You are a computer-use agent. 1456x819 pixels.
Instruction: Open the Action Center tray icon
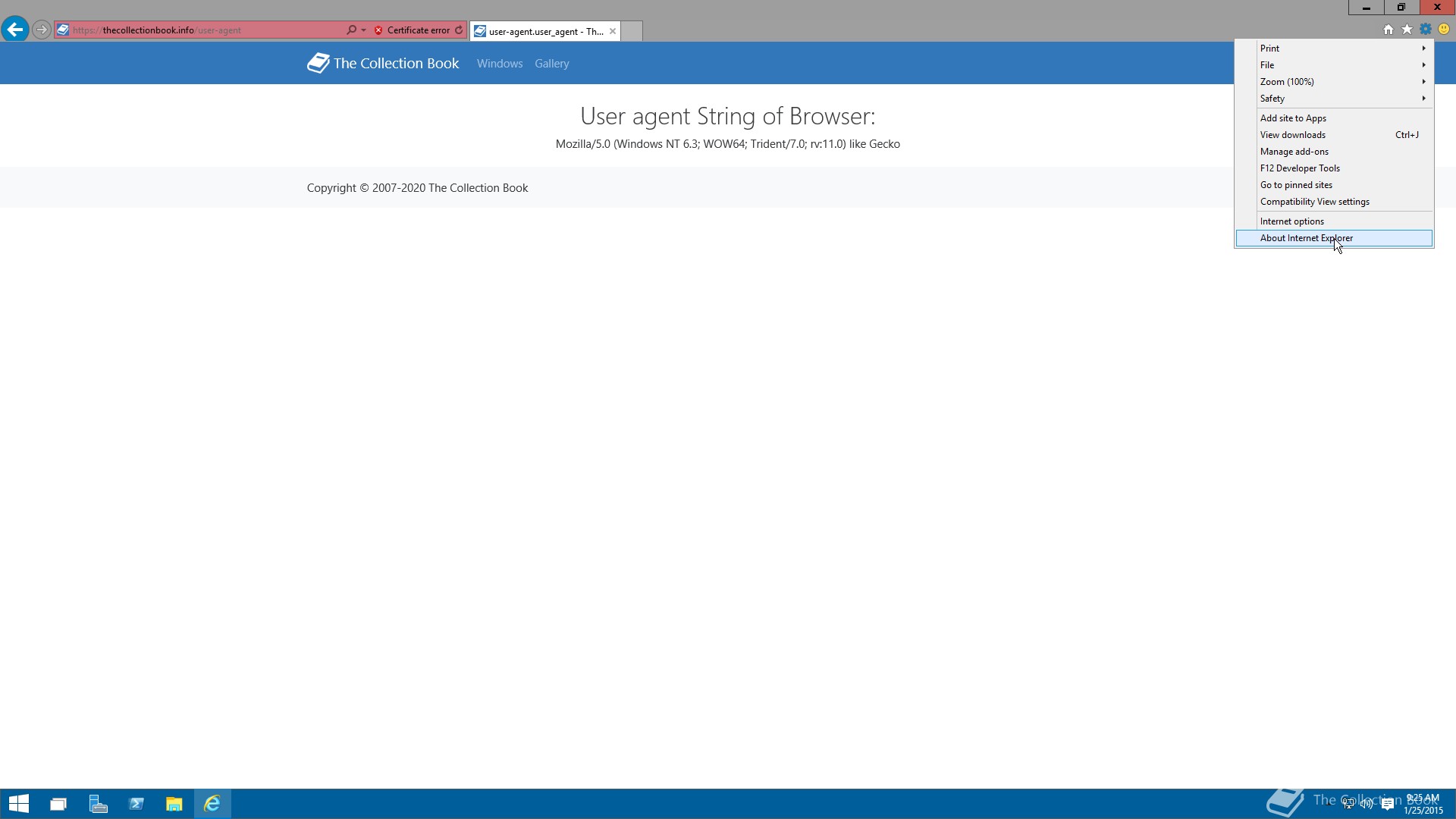1387,804
